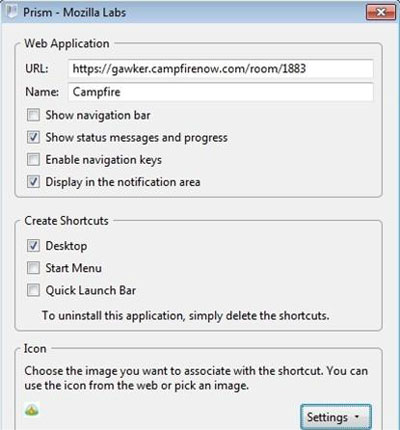Disable Display in the notification area
The width and height of the screenshot is (400, 430).
coord(33,182)
